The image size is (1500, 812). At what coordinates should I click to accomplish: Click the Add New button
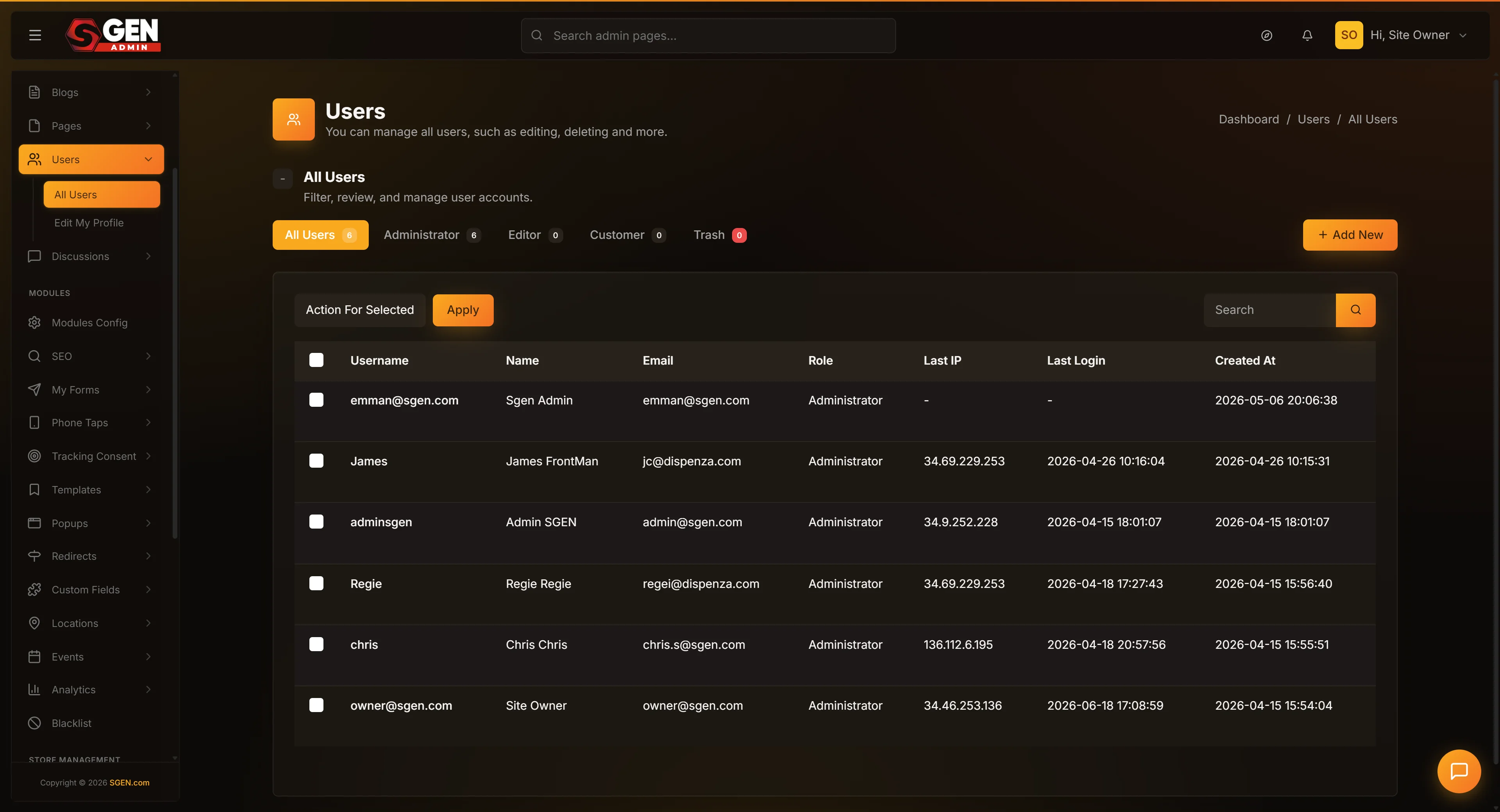[1350, 235]
